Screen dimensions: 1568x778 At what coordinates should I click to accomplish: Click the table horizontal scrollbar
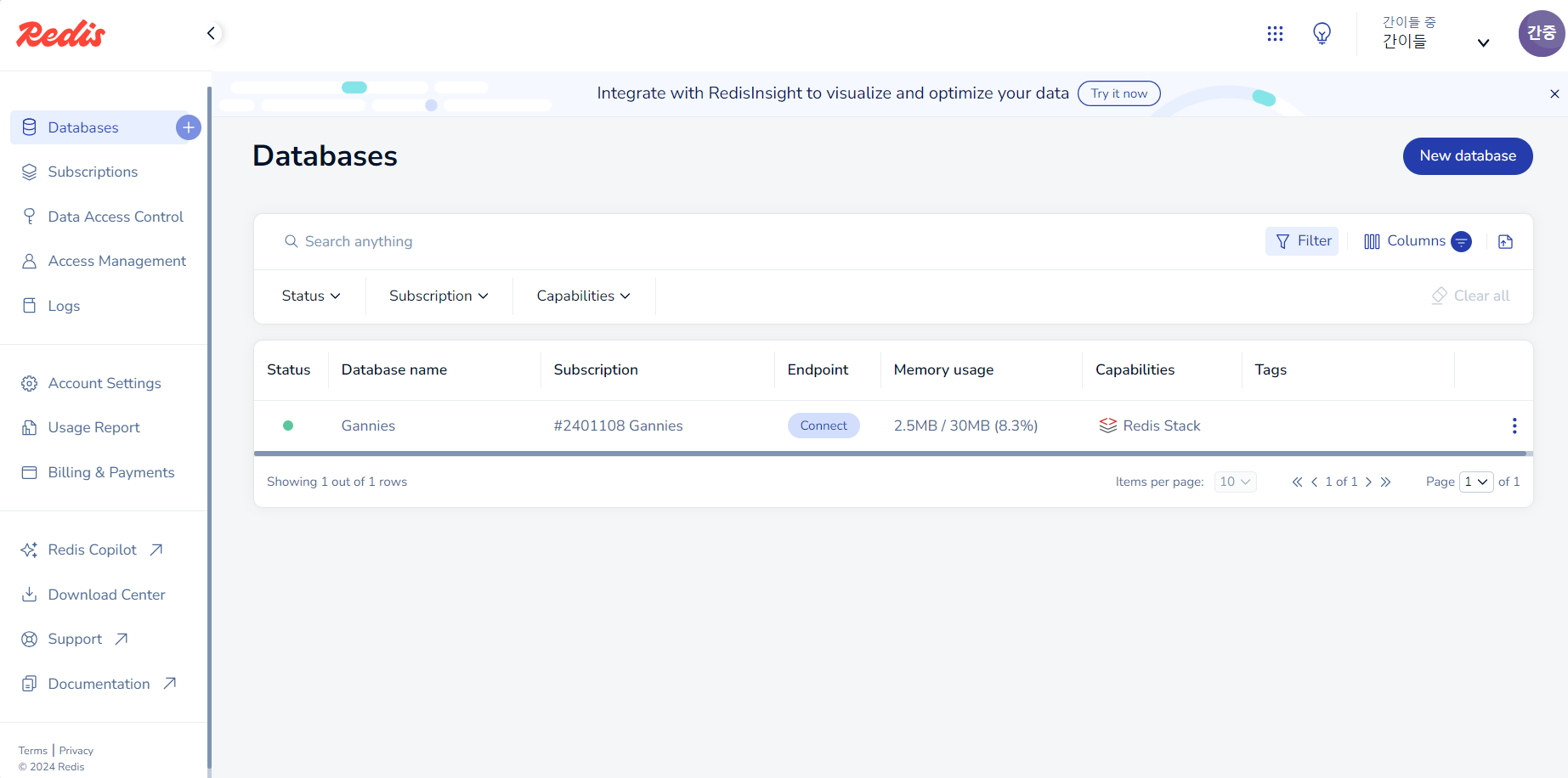[890, 454]
